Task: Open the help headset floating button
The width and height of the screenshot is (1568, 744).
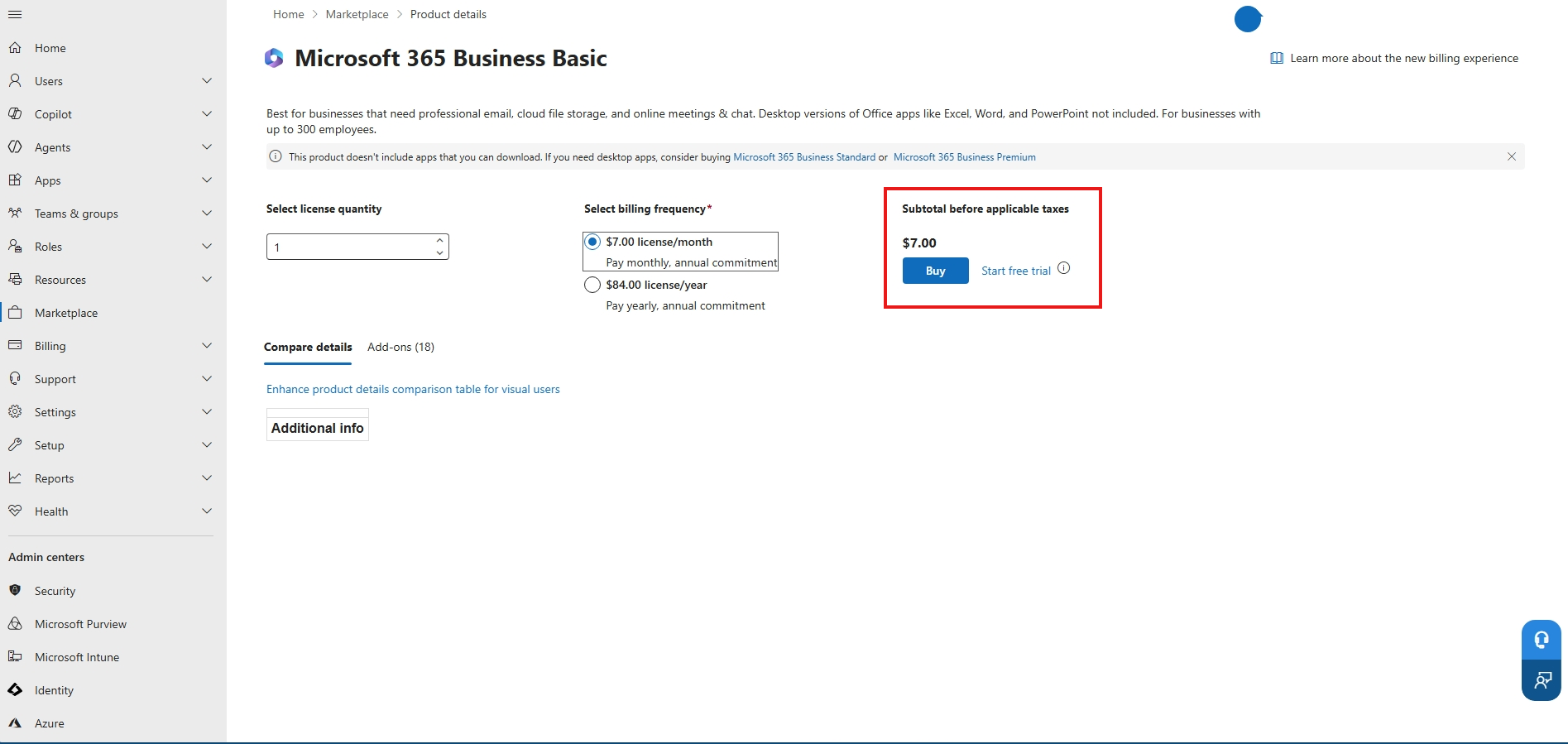Action: [x=1542, y=640]
